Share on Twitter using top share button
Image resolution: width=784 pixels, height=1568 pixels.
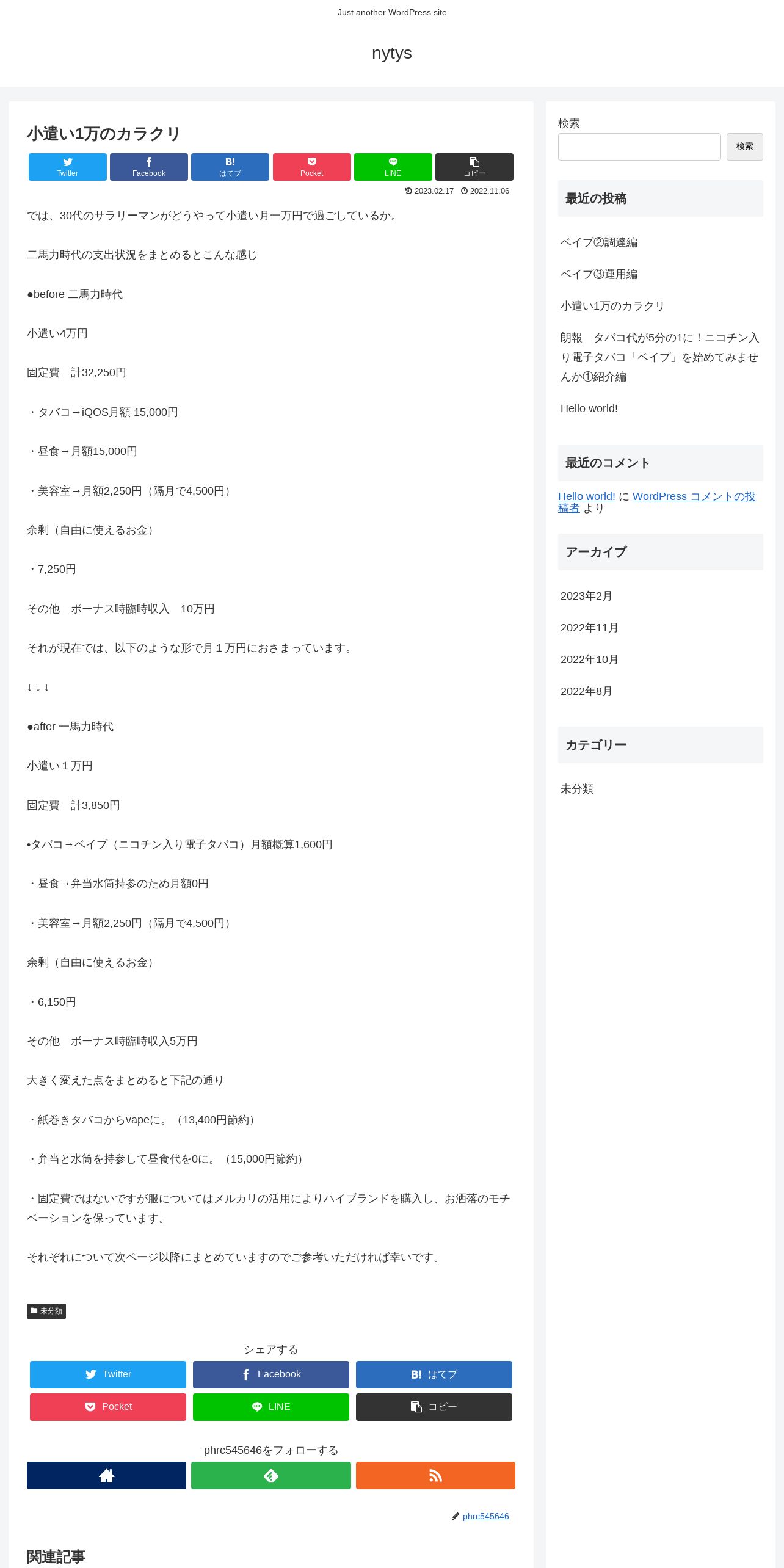(68, 167)
